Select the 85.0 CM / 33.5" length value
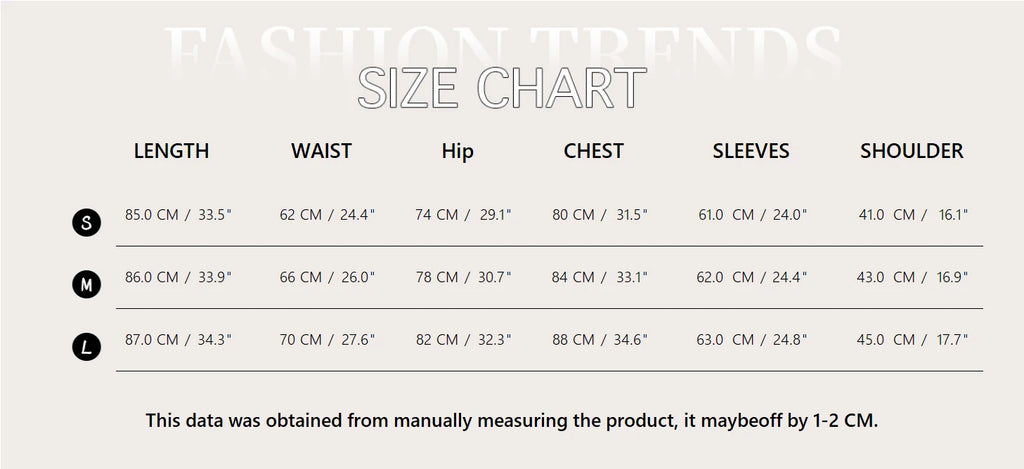The height and width of the screenshot is (469, 1024). click(x=178, y=214)
